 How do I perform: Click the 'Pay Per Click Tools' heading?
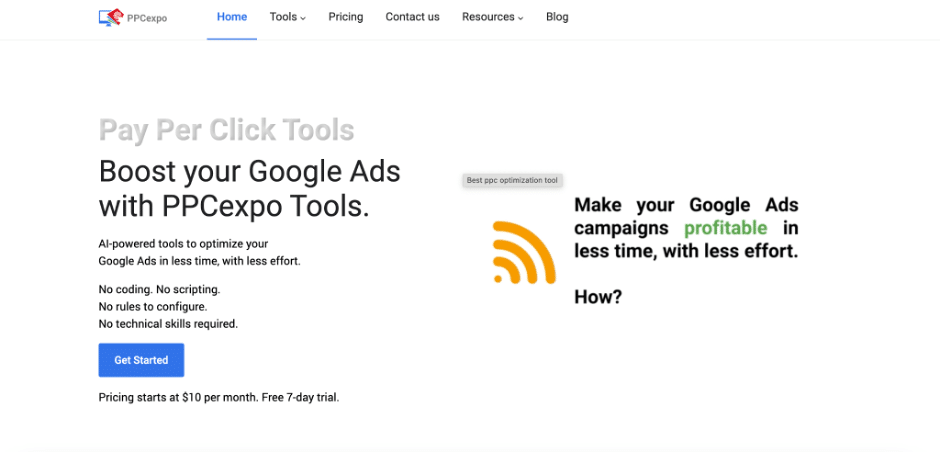point(226,130)
